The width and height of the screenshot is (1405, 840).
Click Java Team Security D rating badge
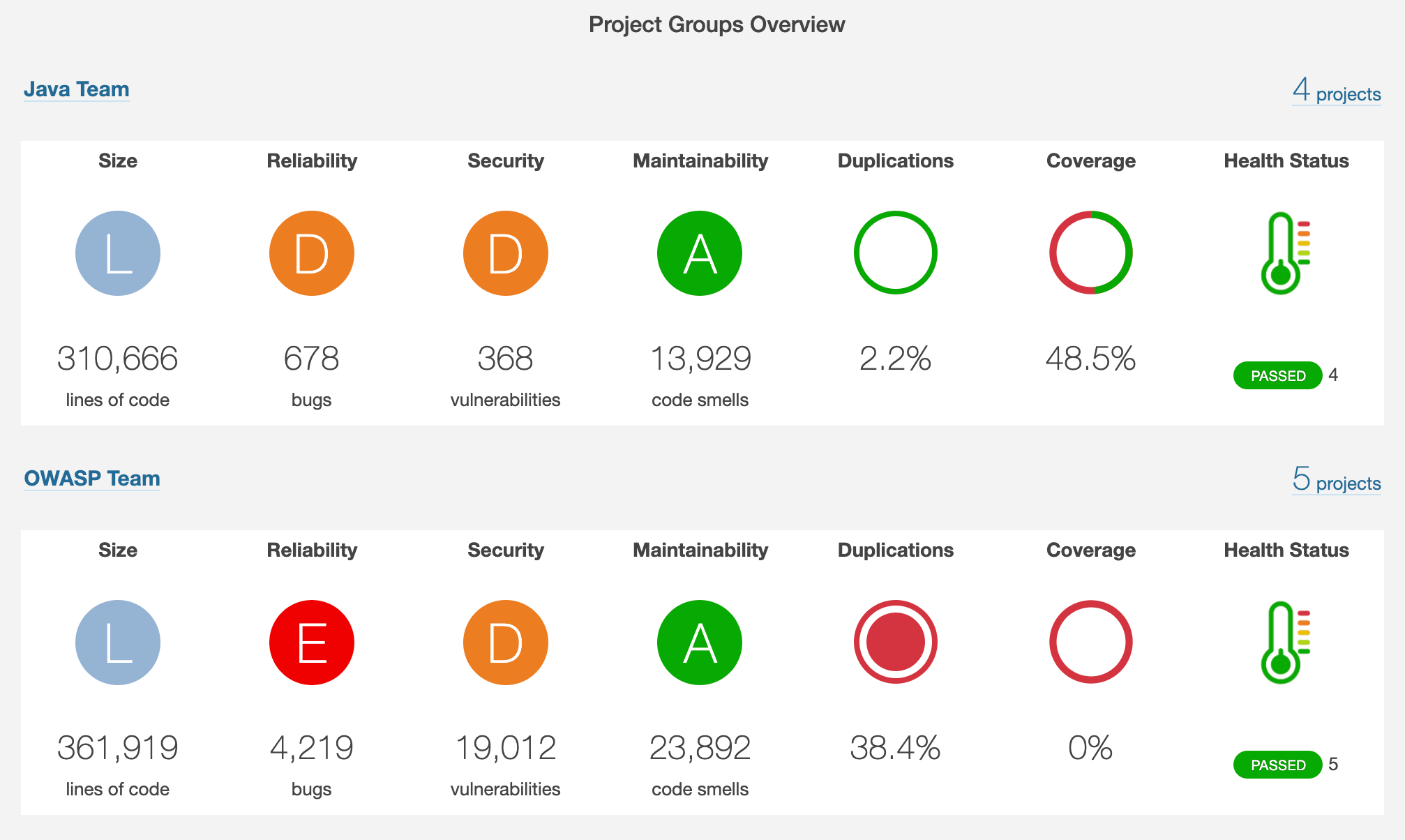pyautogui.click(x=506, y=253)
